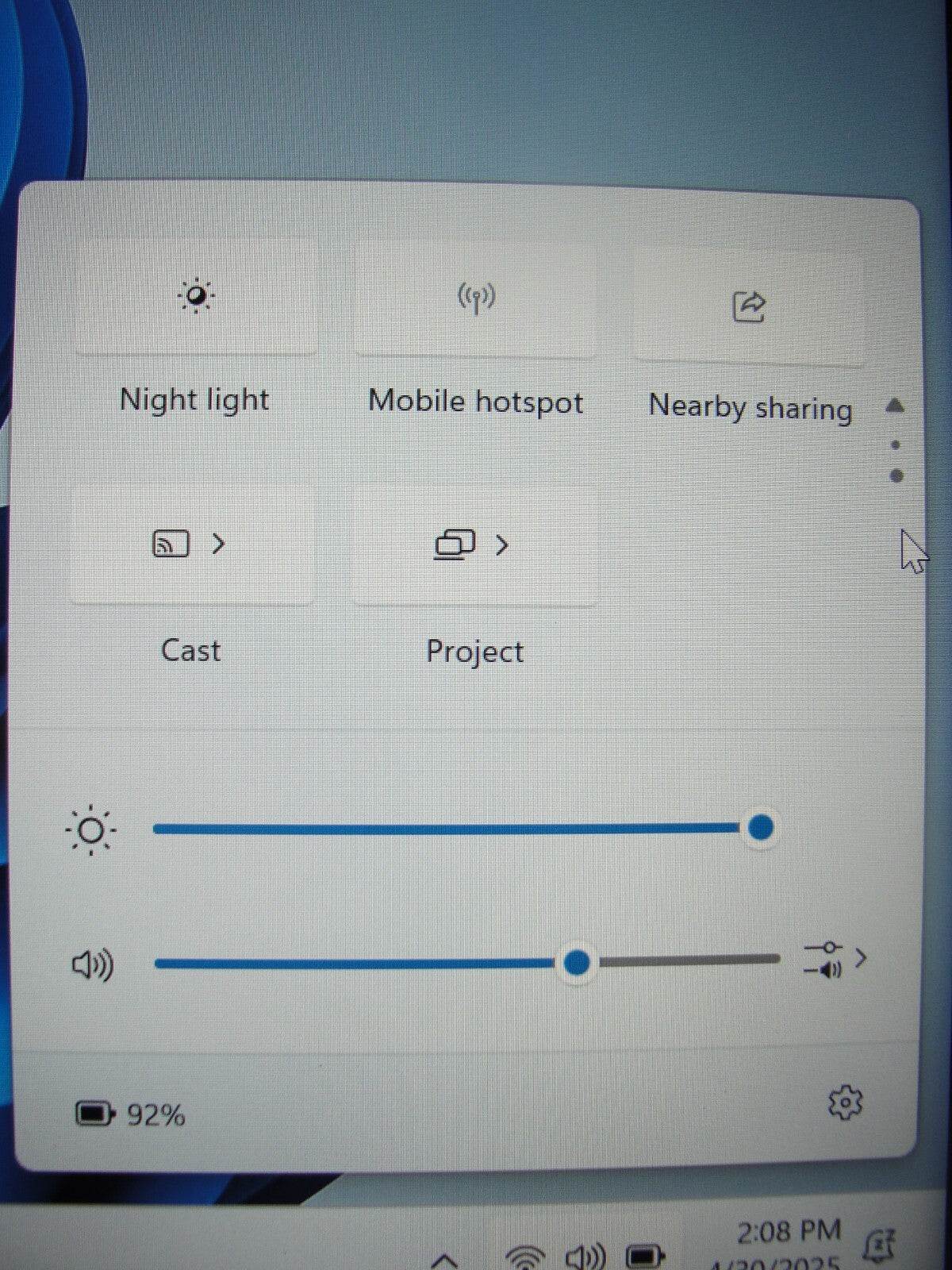Open the Project display tile

click(455, 545)
